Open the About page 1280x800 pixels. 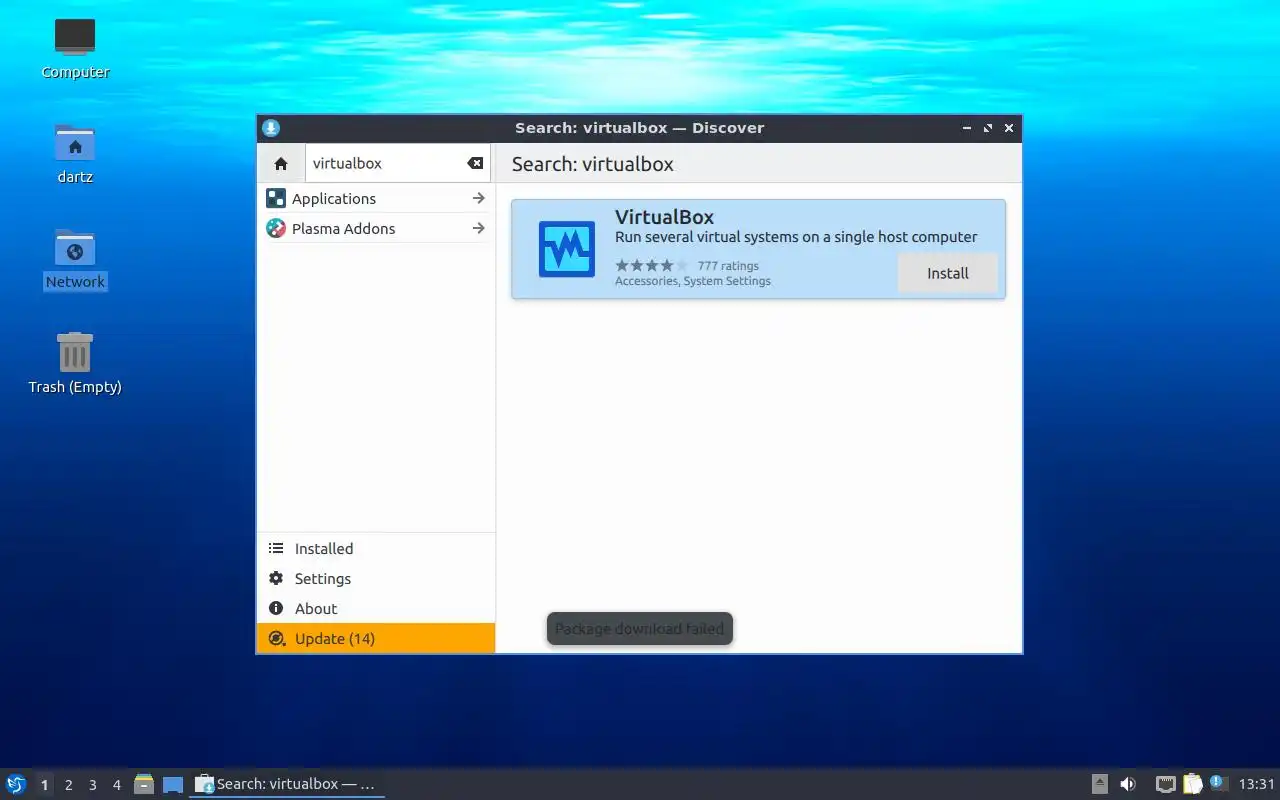[x=376, y=609]
